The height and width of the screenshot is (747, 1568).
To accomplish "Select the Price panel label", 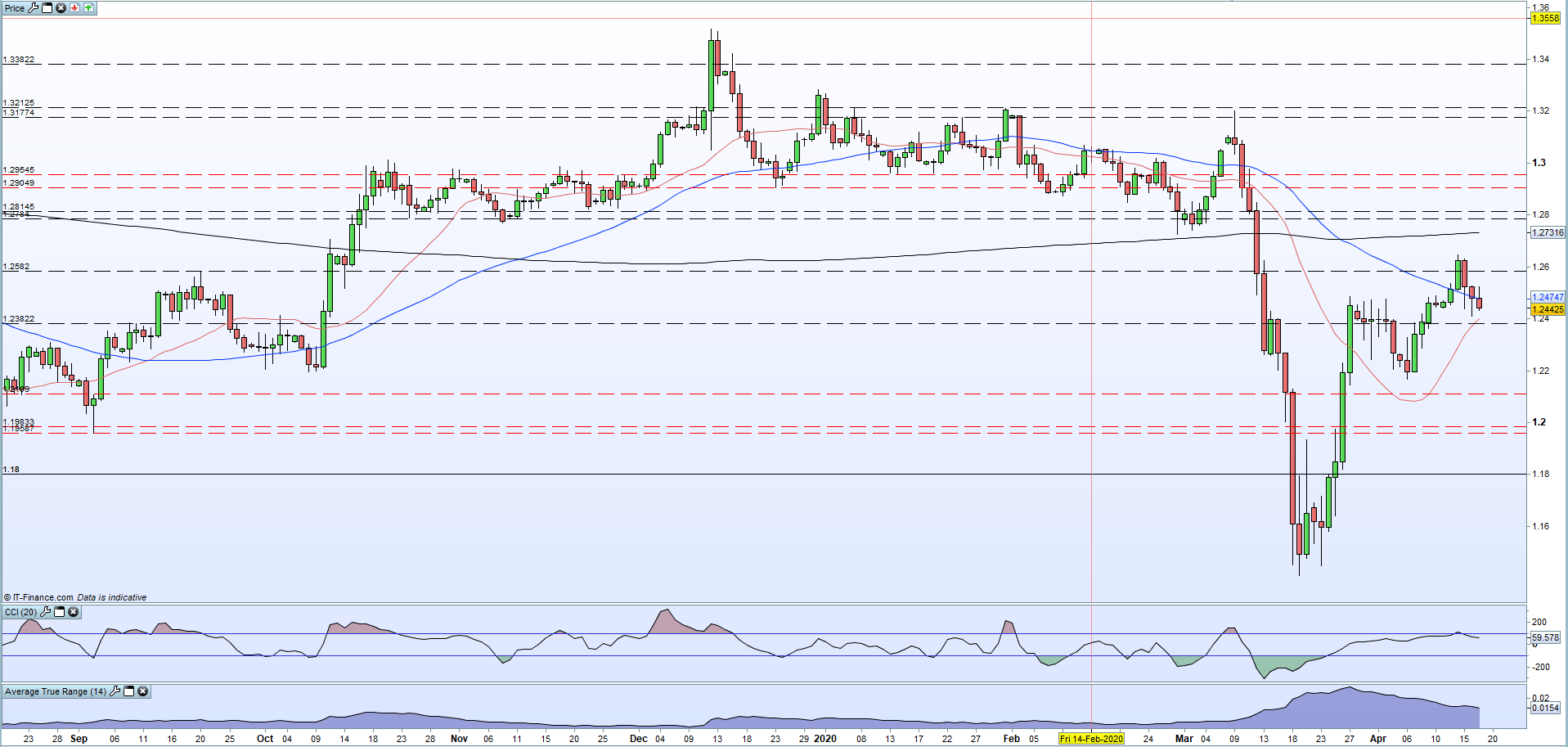I will [15, 8].
